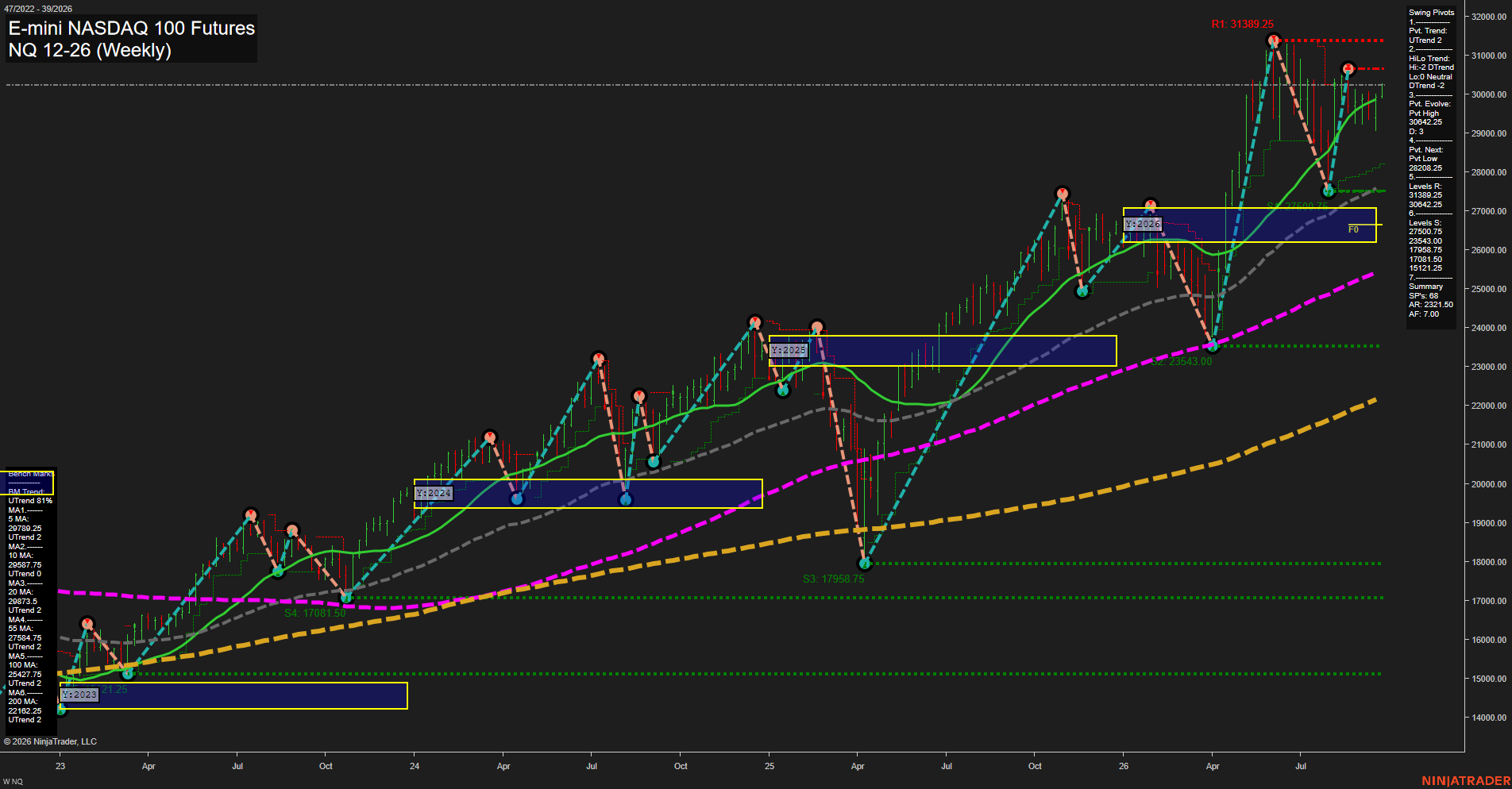Select the '47/2022 - 39/2026' date range text
Viewport: 1512px width, 789px height.
coord(37,9)
